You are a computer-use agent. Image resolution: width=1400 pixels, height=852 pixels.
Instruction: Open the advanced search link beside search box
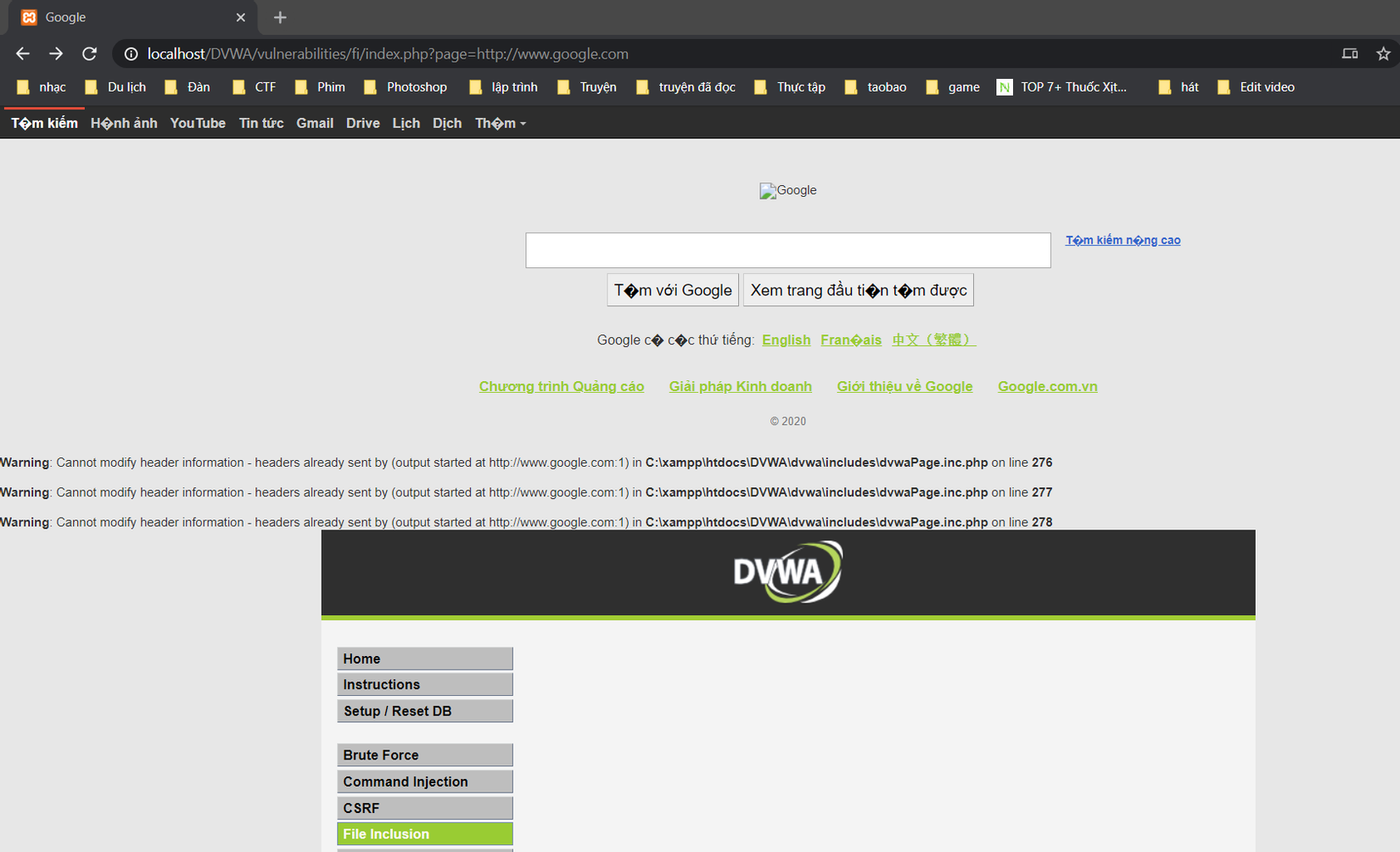coord(1123,240)
